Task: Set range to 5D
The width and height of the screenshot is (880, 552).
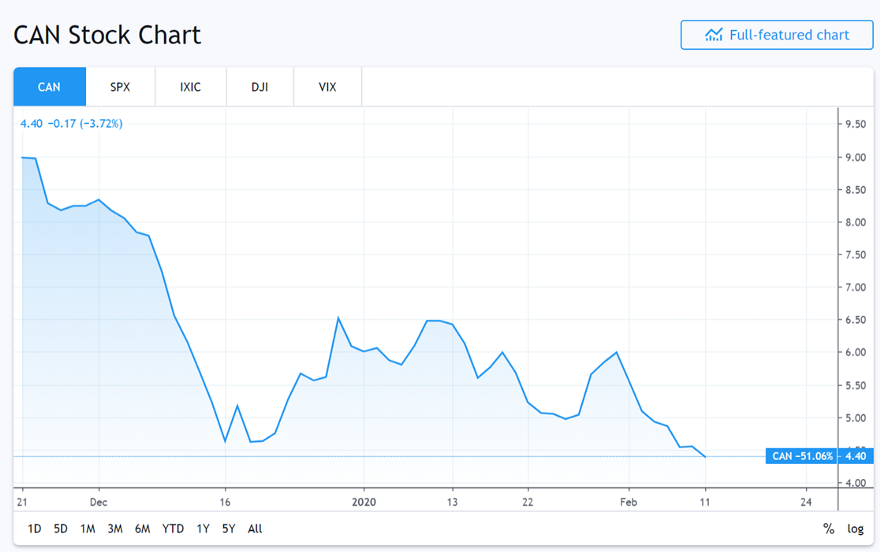Action: click(61, 529)
